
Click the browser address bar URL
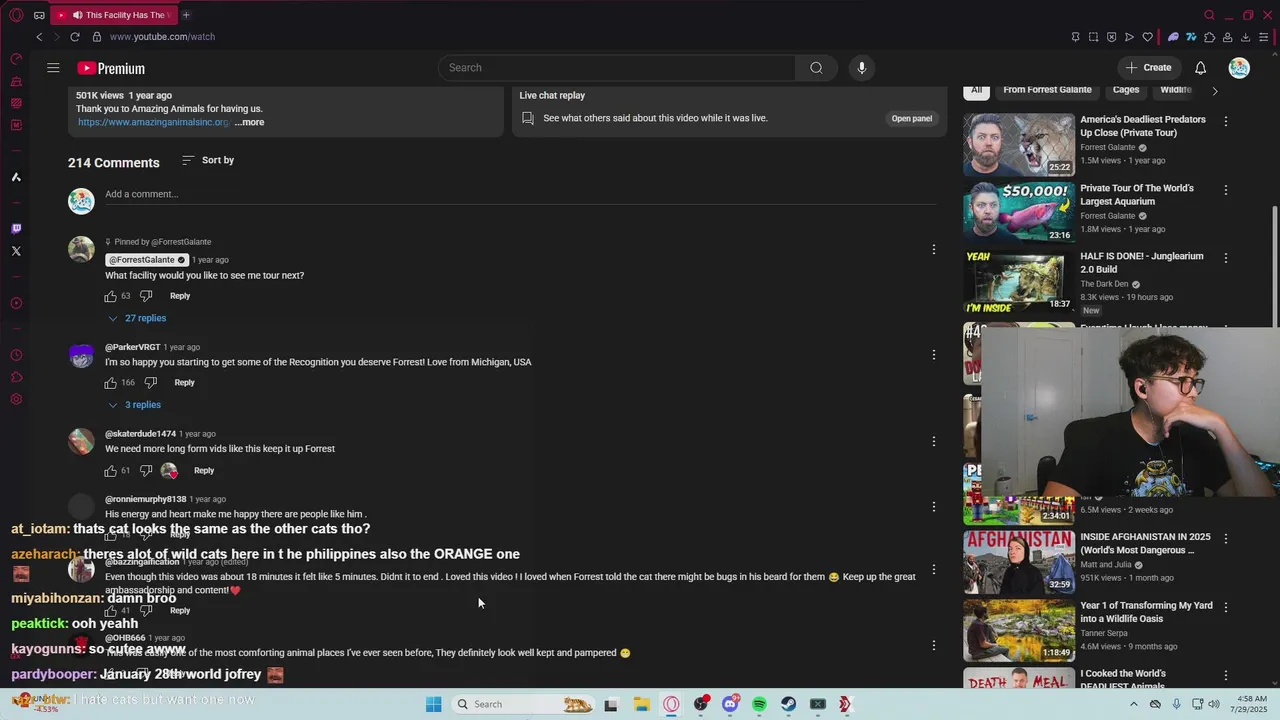162,37
